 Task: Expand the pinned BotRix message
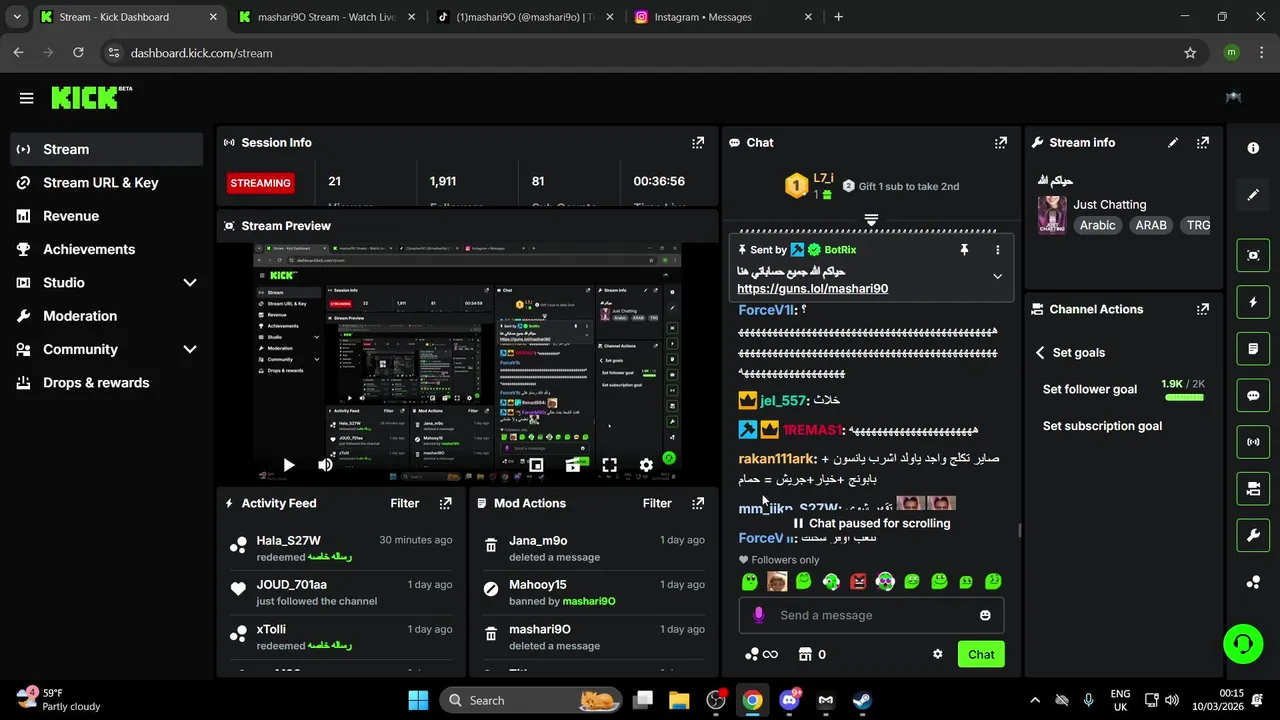coord(997,276)
